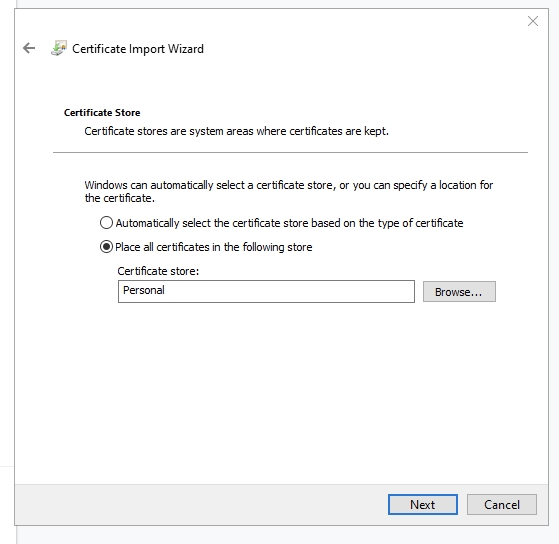Cancel the certificate import

click(502, 504)
